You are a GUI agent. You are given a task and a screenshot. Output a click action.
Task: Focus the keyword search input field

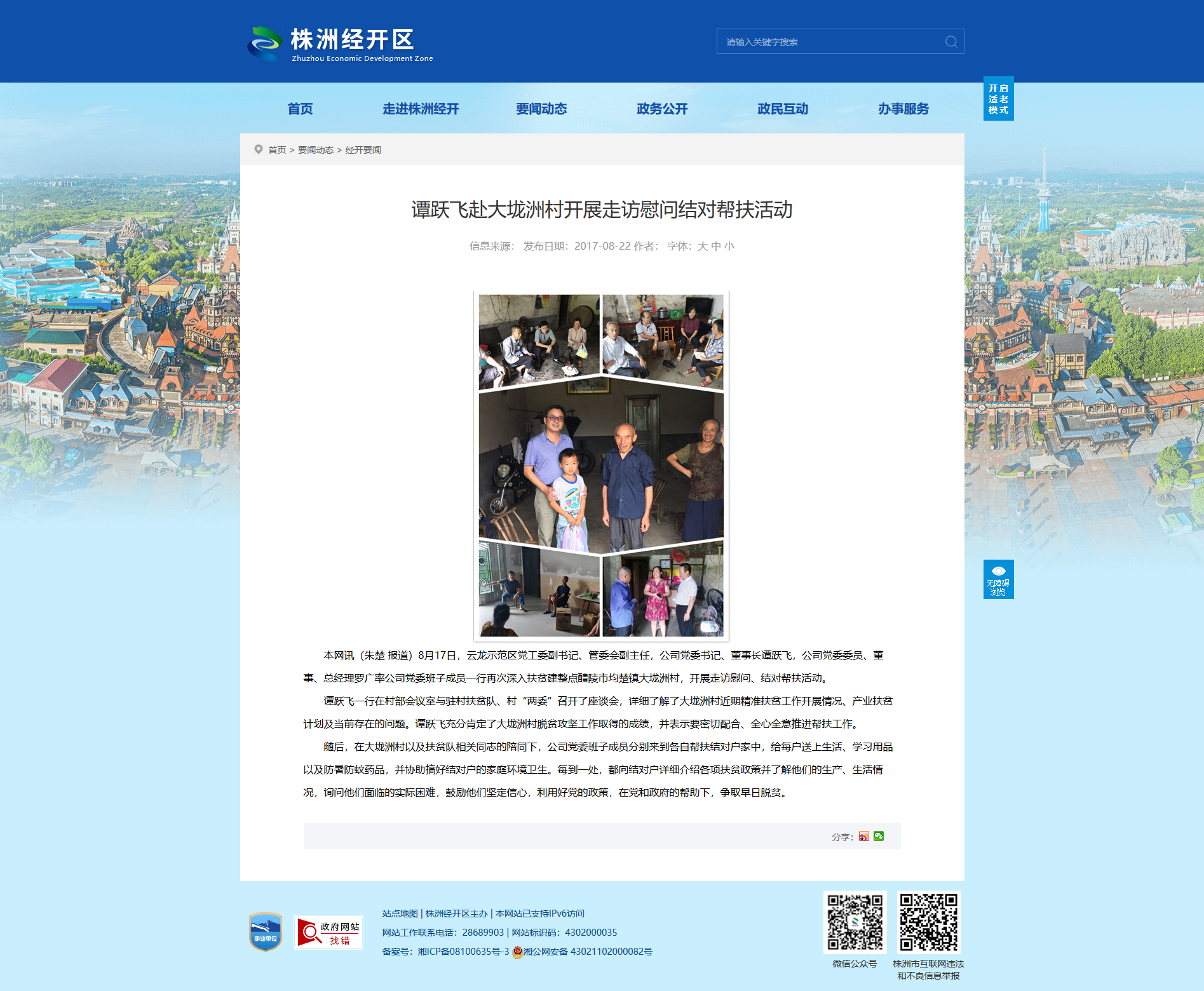[x=831, y=42]
